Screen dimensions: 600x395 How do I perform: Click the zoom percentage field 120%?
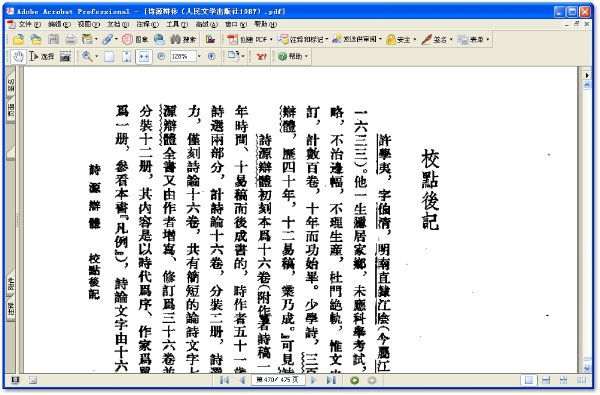[x=183, y=57]
